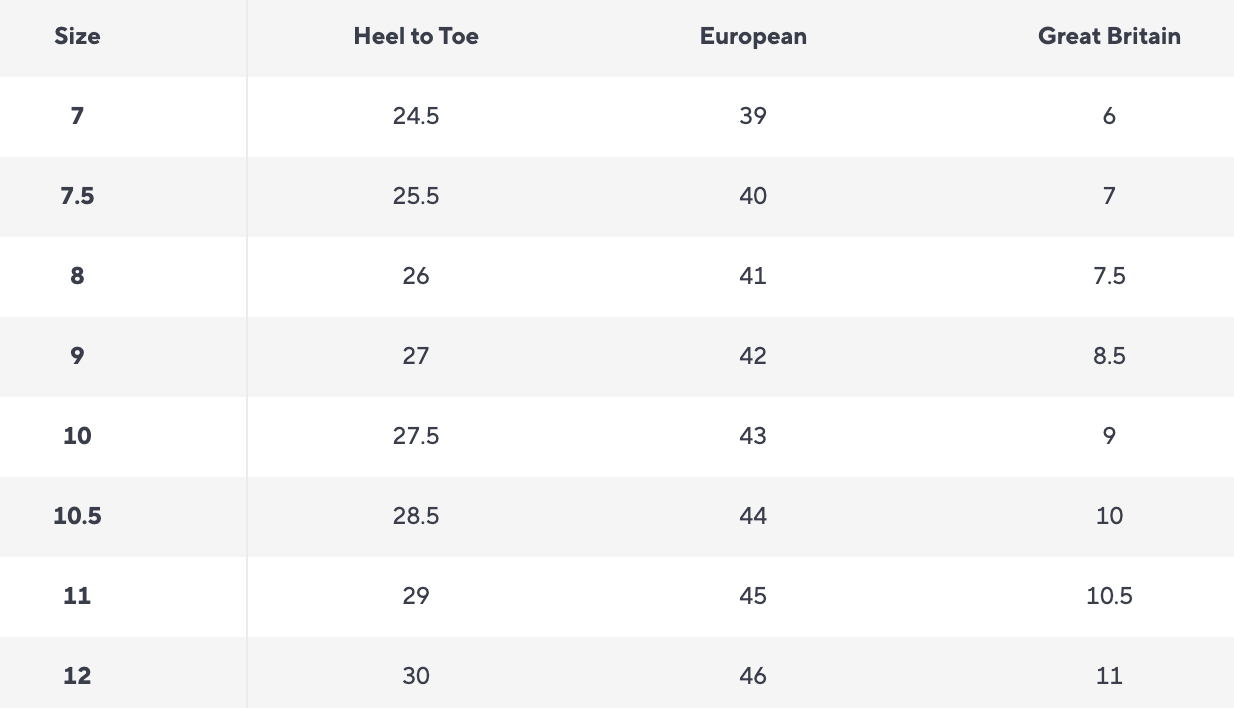Click the European column header
The image size is (1234, 708).
[753, 37]
